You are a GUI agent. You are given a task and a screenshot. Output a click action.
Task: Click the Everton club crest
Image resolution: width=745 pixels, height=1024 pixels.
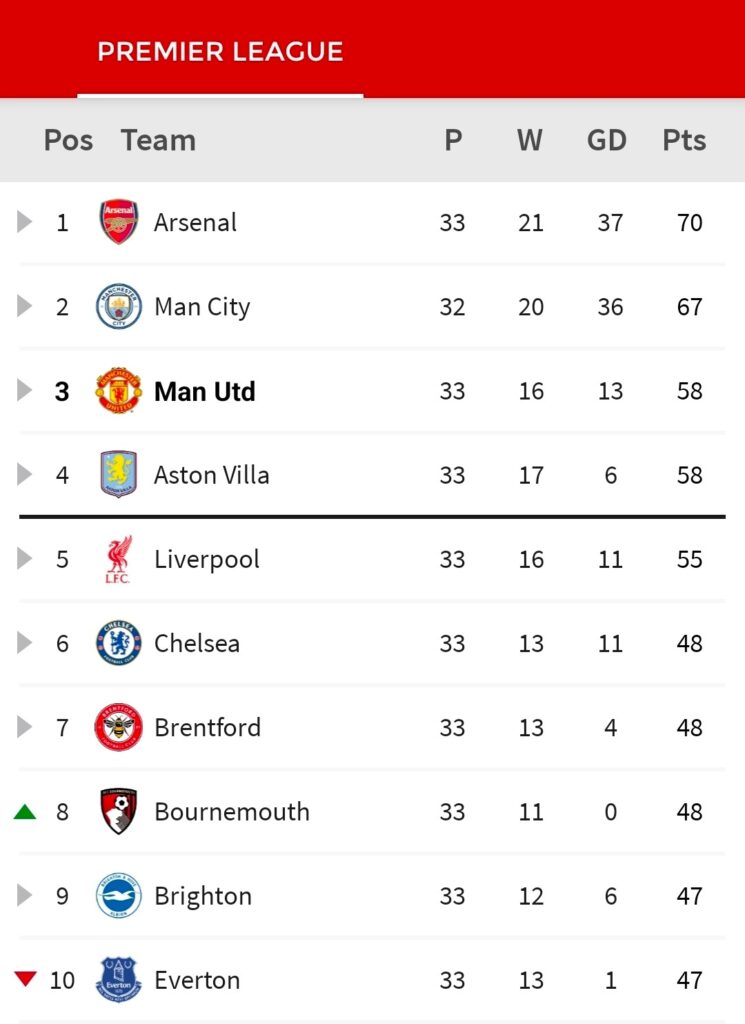(119, 980)
